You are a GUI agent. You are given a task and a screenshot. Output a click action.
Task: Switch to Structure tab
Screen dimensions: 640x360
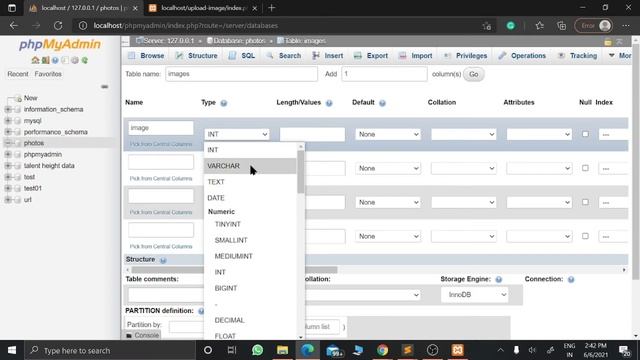tap(197, 56)
